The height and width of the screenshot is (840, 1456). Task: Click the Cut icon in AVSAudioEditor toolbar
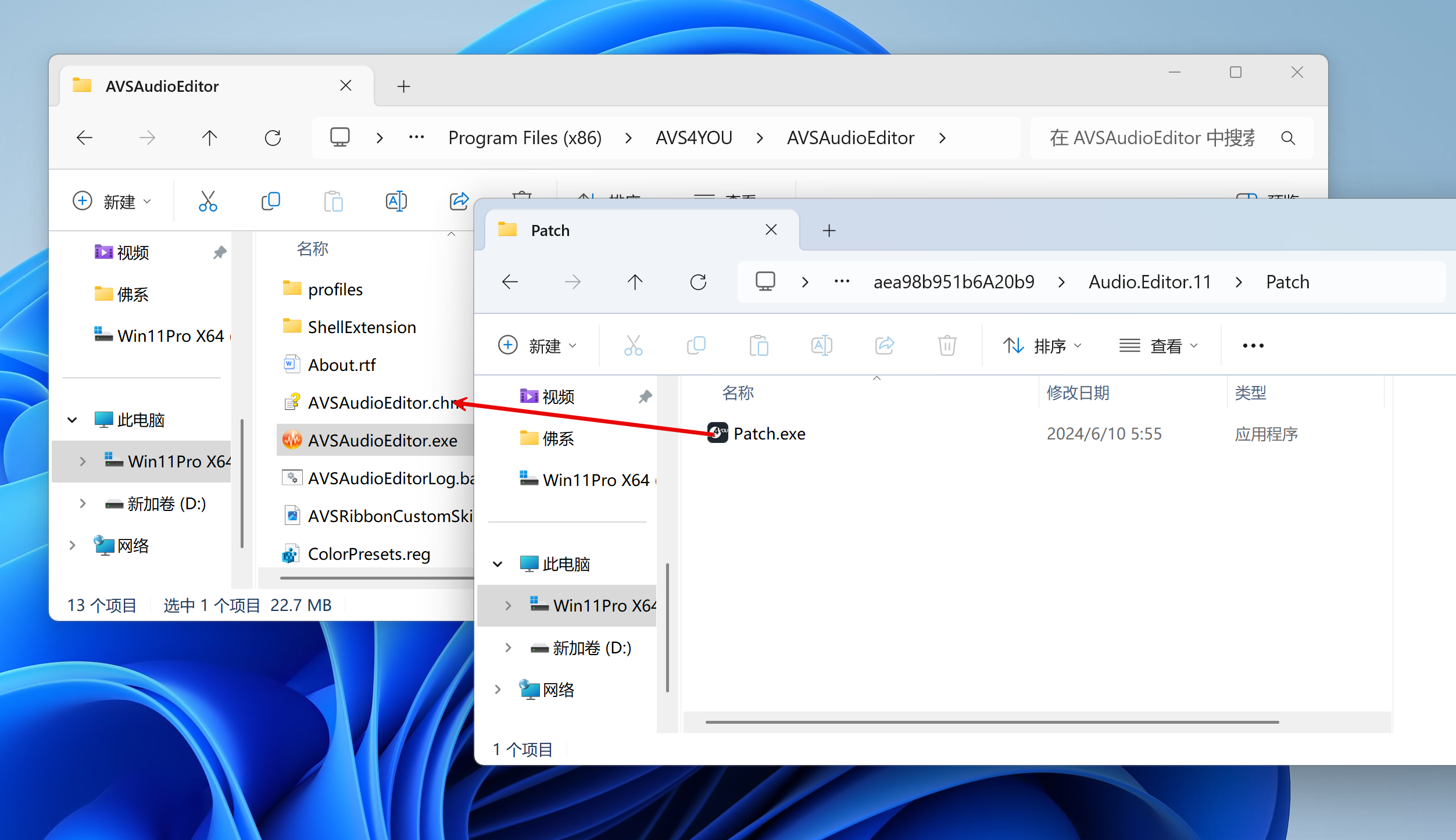pos(208,201)
